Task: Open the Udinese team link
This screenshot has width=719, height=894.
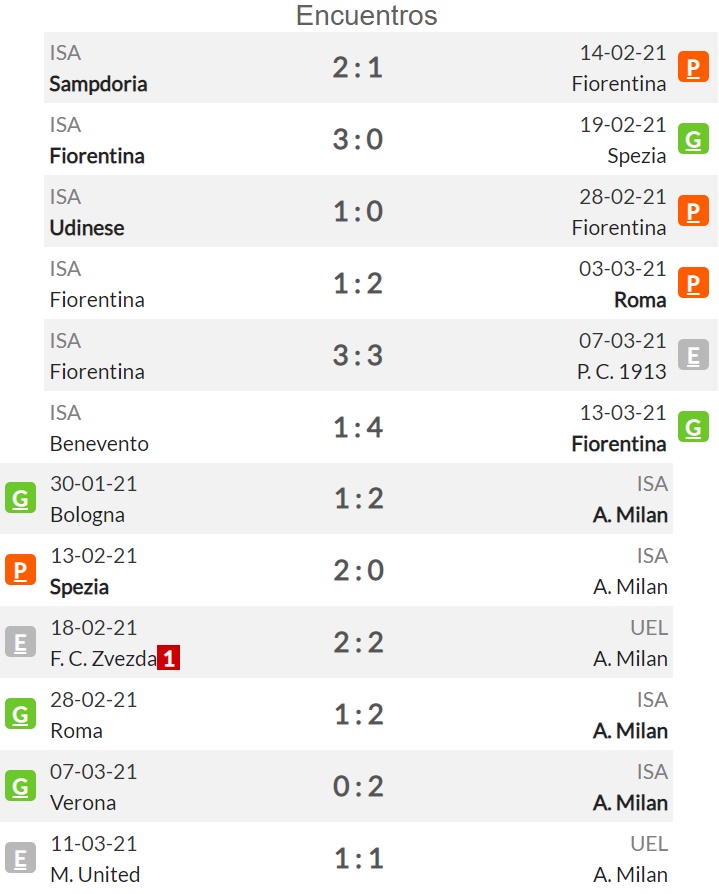Action: coord(87,228)
